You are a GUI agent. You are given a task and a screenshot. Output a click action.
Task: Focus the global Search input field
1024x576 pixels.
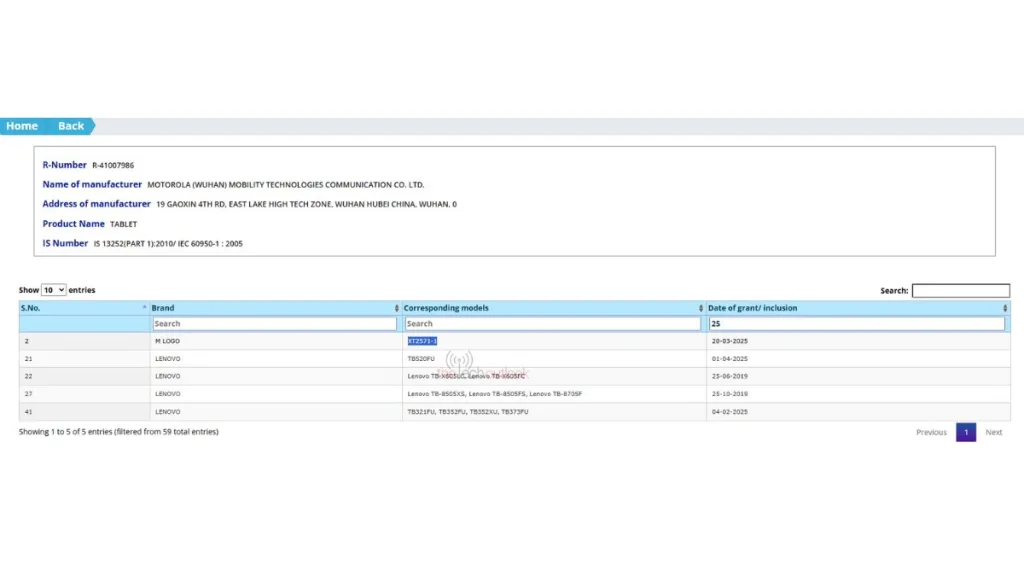point(960,291)
